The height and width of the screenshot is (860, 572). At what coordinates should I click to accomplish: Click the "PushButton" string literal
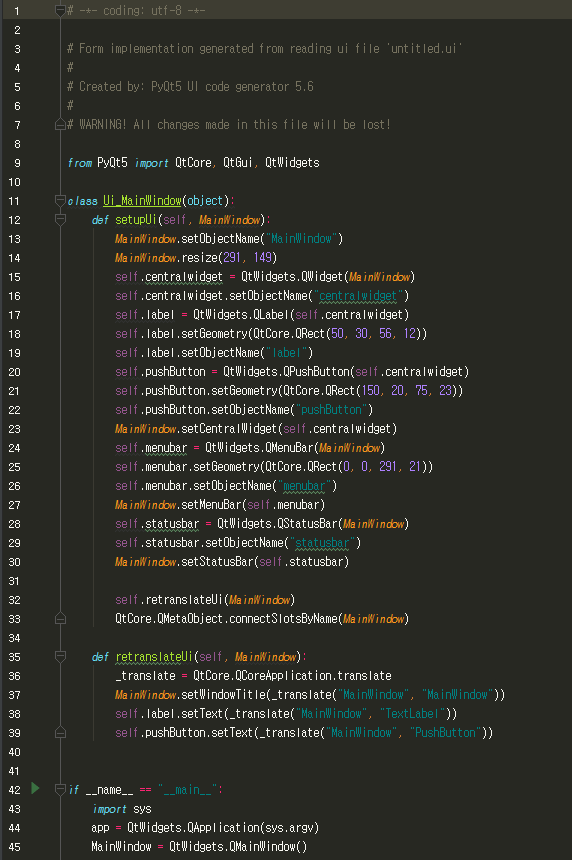[445, 733]
